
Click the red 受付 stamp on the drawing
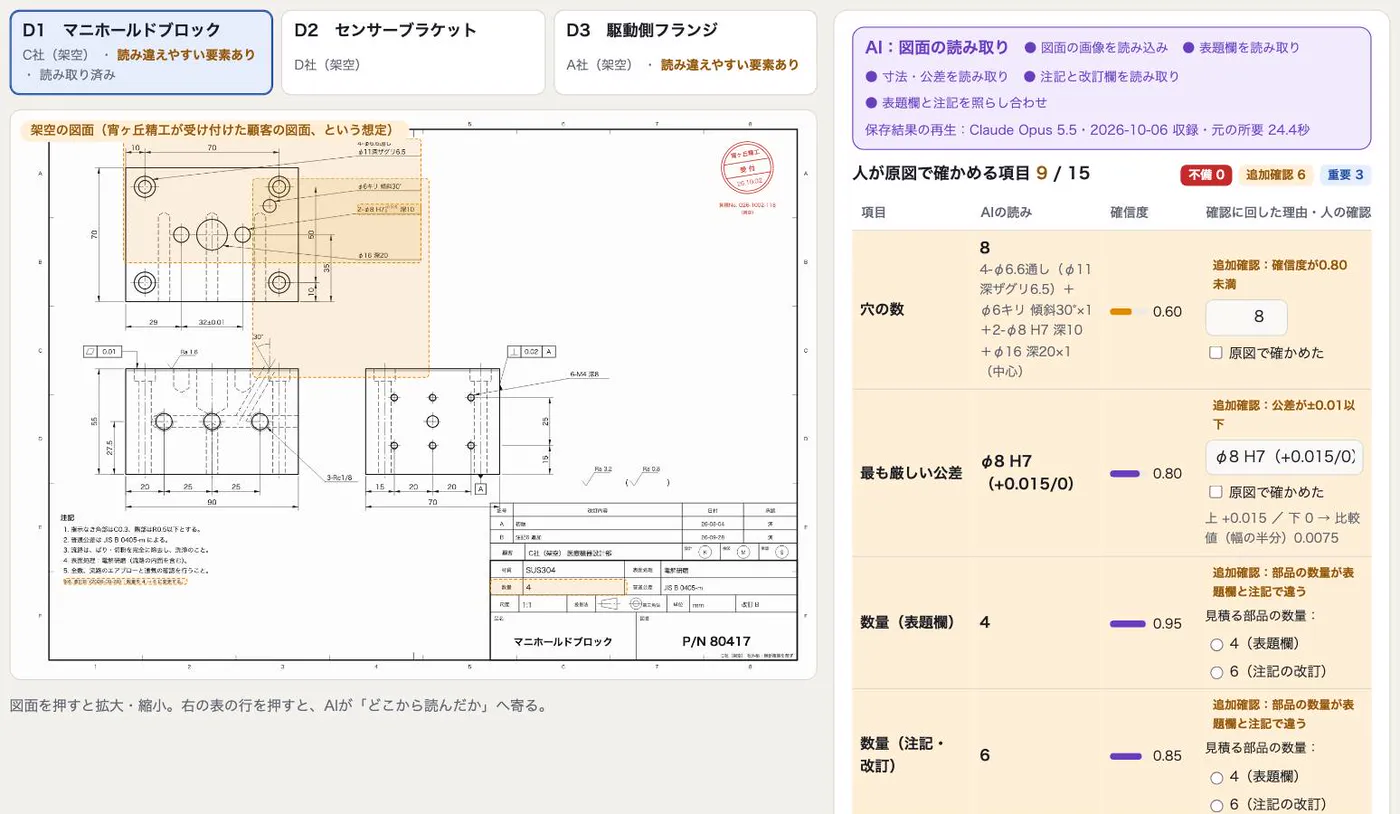tap(748, 168)
